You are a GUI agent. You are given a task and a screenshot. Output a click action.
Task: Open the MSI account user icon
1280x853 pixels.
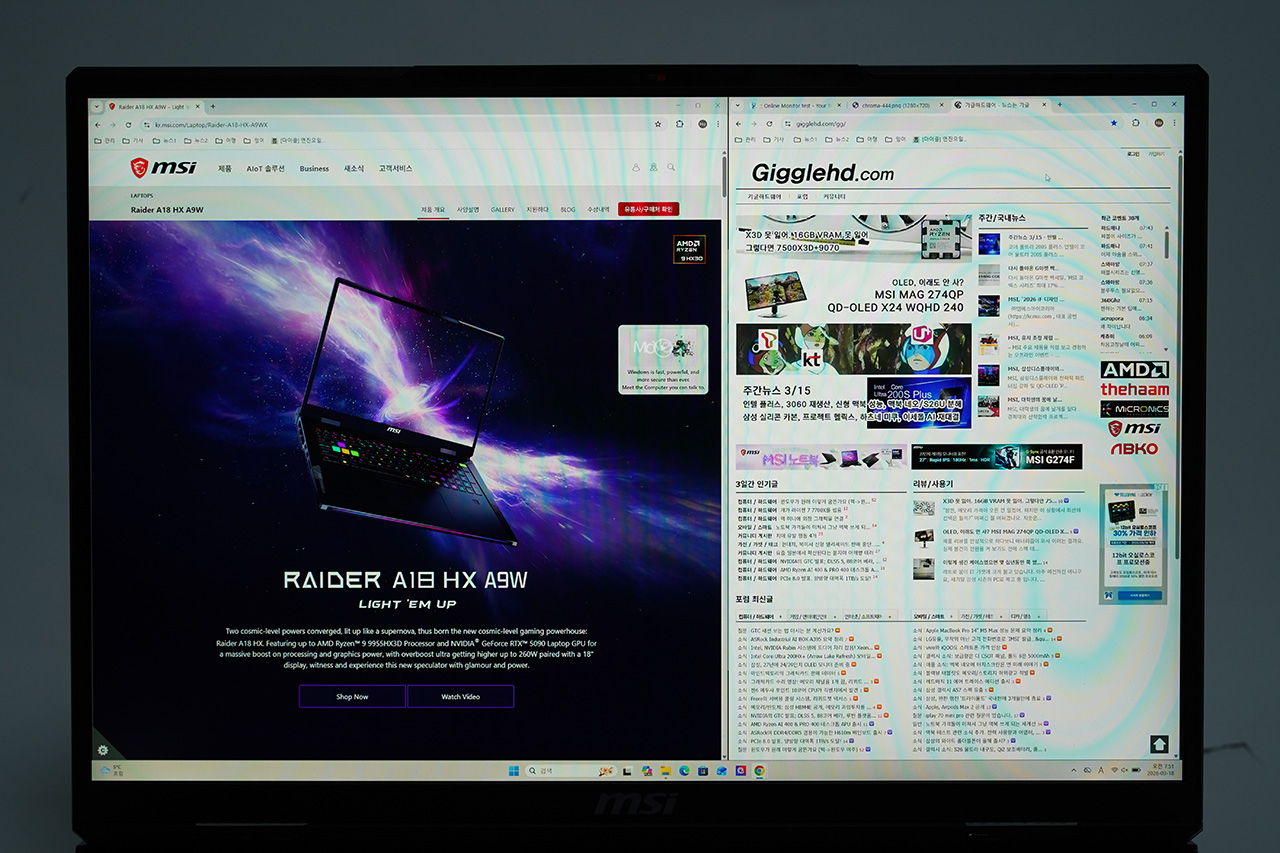click(x=635, y=168)
